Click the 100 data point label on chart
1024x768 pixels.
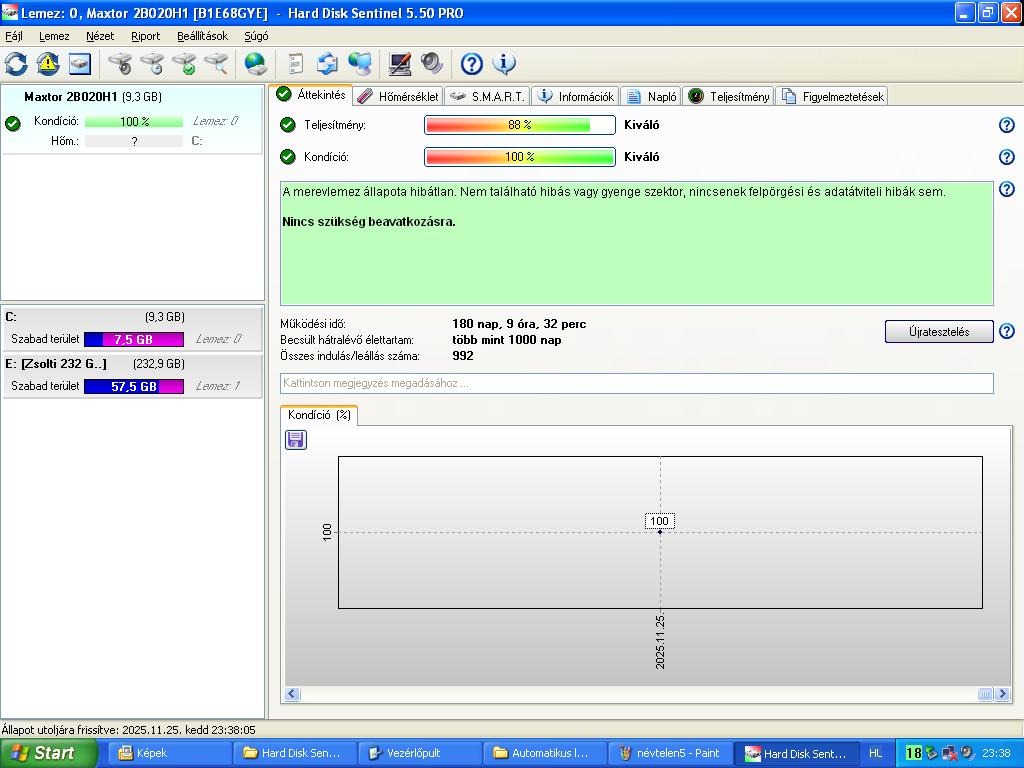tap(660, 521)
